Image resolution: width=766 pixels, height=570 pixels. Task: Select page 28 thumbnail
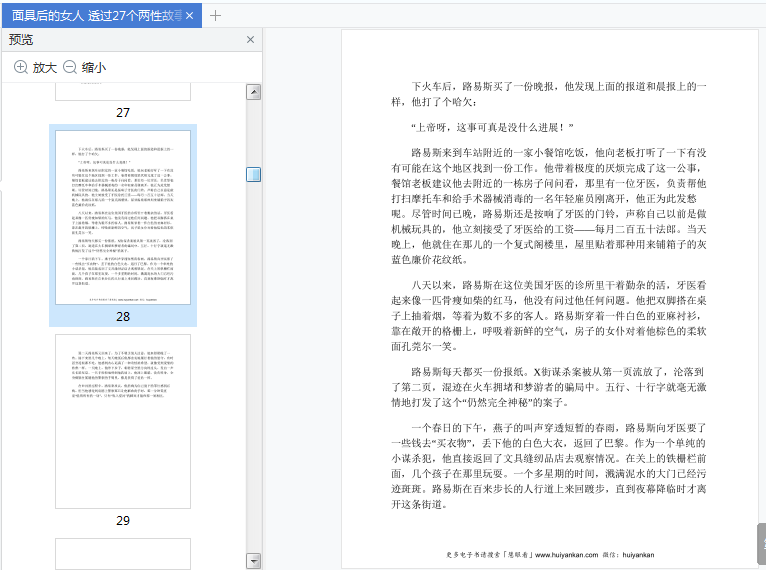pos(123,217)
